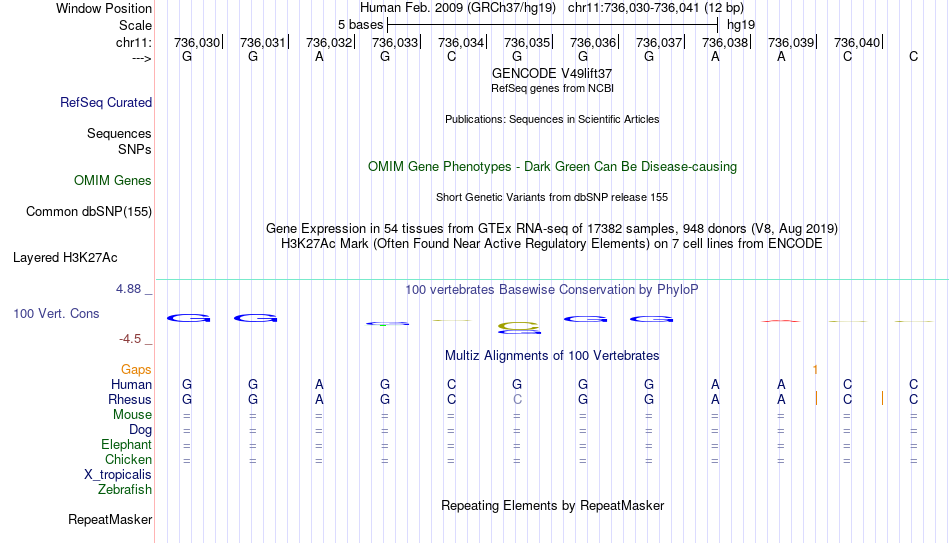Click the SNPs track label
Viewport: 950px width, 543px height.
135,149
